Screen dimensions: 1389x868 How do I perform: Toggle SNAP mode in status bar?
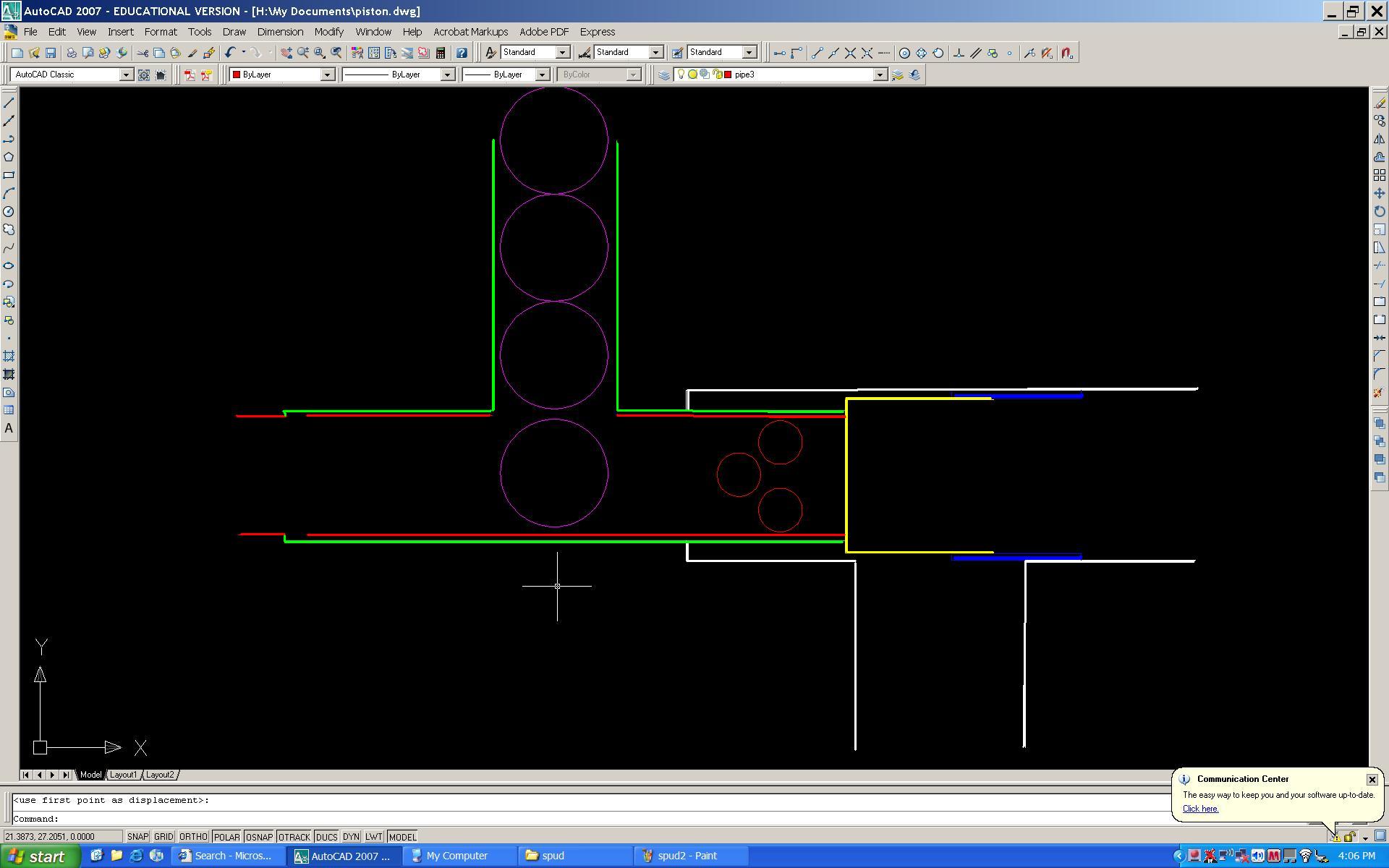(x=137, y=837)
